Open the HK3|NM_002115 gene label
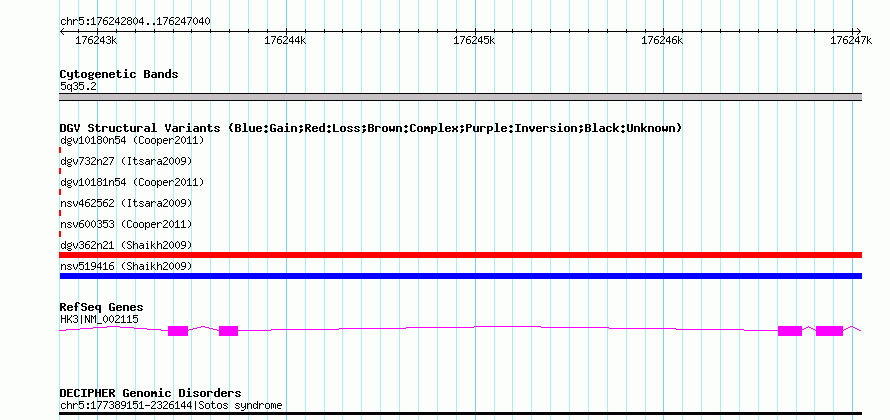 coord(99,320)
